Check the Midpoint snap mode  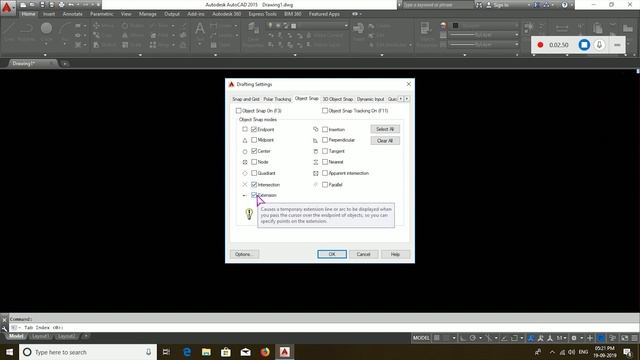(254, 140)
